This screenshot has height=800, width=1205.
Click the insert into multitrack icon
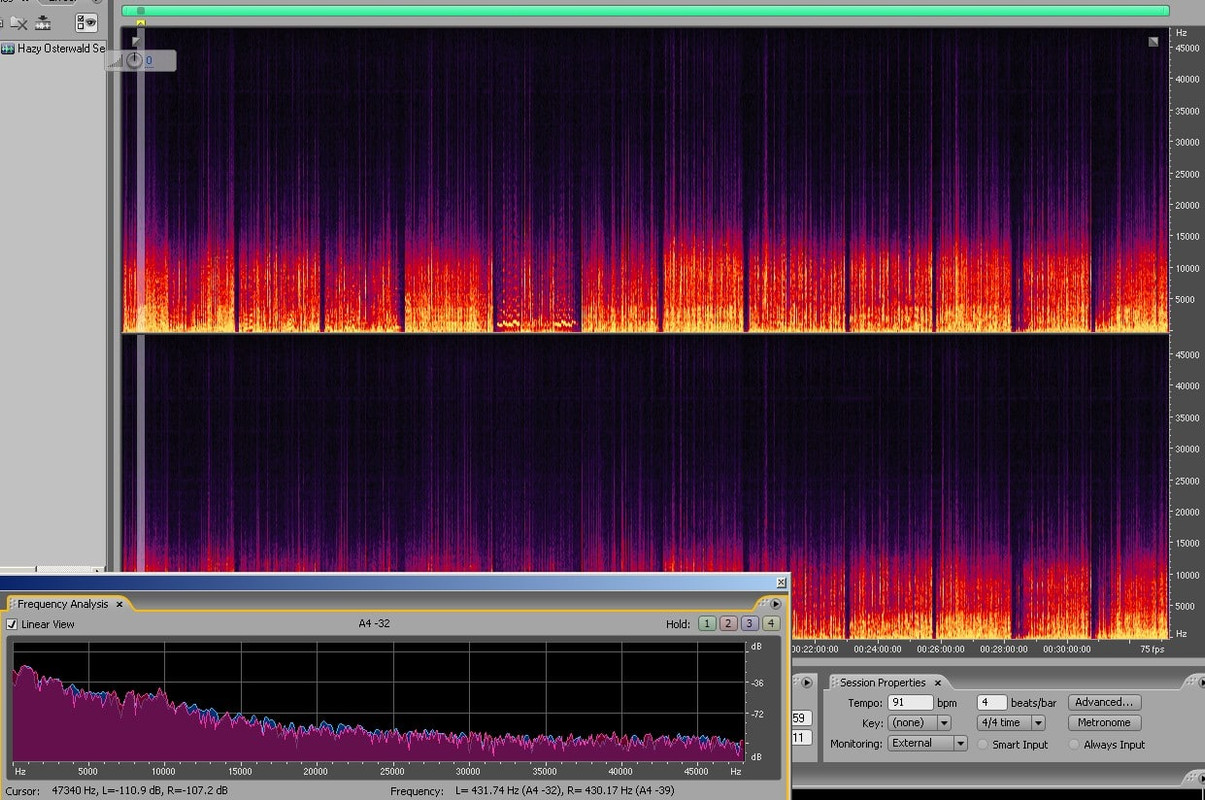[x=44, y=23]
